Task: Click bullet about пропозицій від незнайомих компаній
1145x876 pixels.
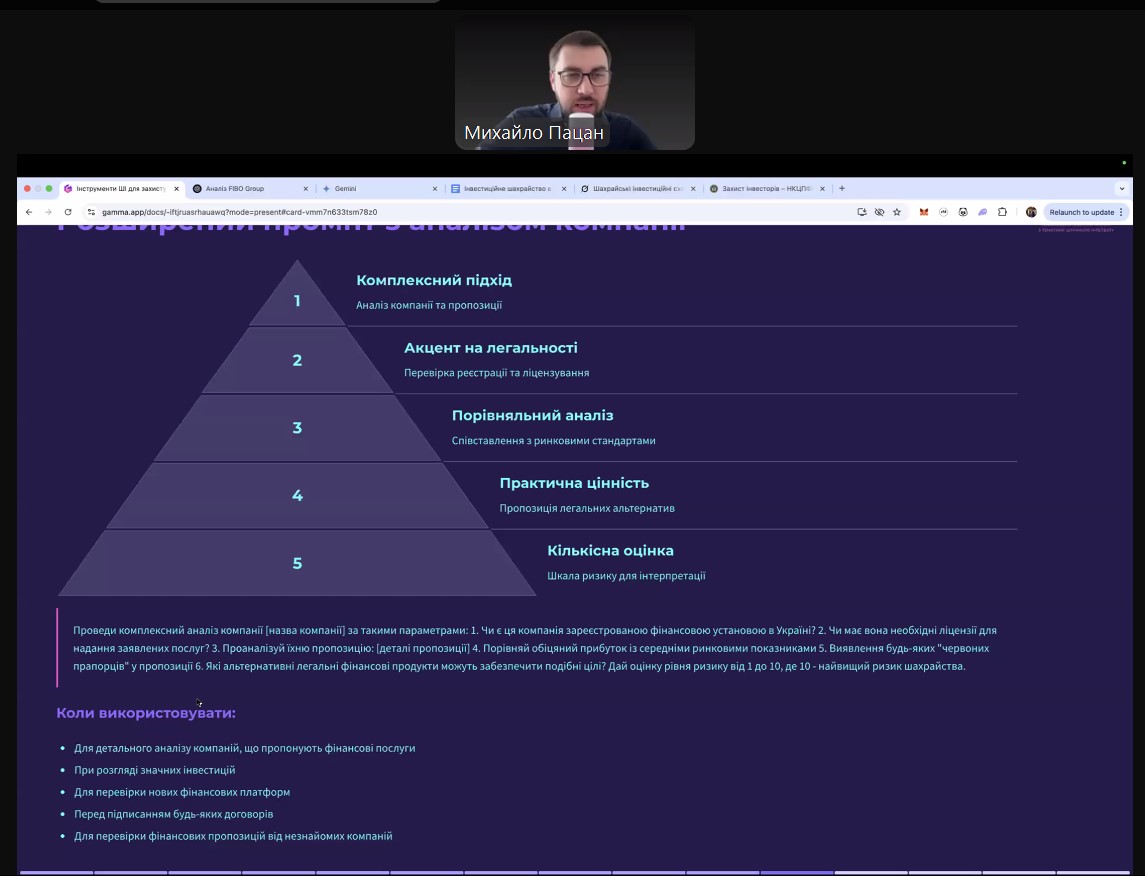Action: click(233, 836)
